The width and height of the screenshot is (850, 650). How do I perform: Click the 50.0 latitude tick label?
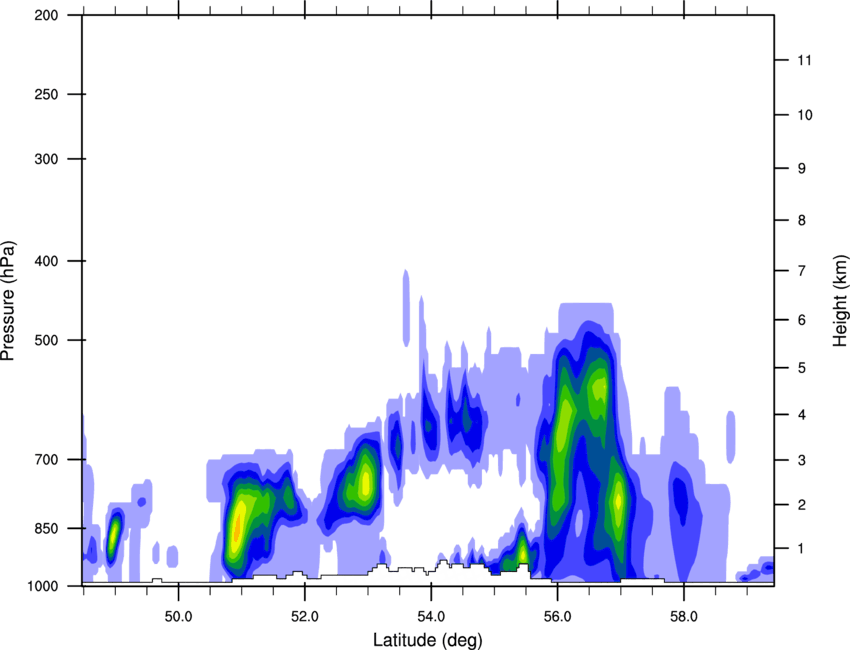(x=178, y=617)
